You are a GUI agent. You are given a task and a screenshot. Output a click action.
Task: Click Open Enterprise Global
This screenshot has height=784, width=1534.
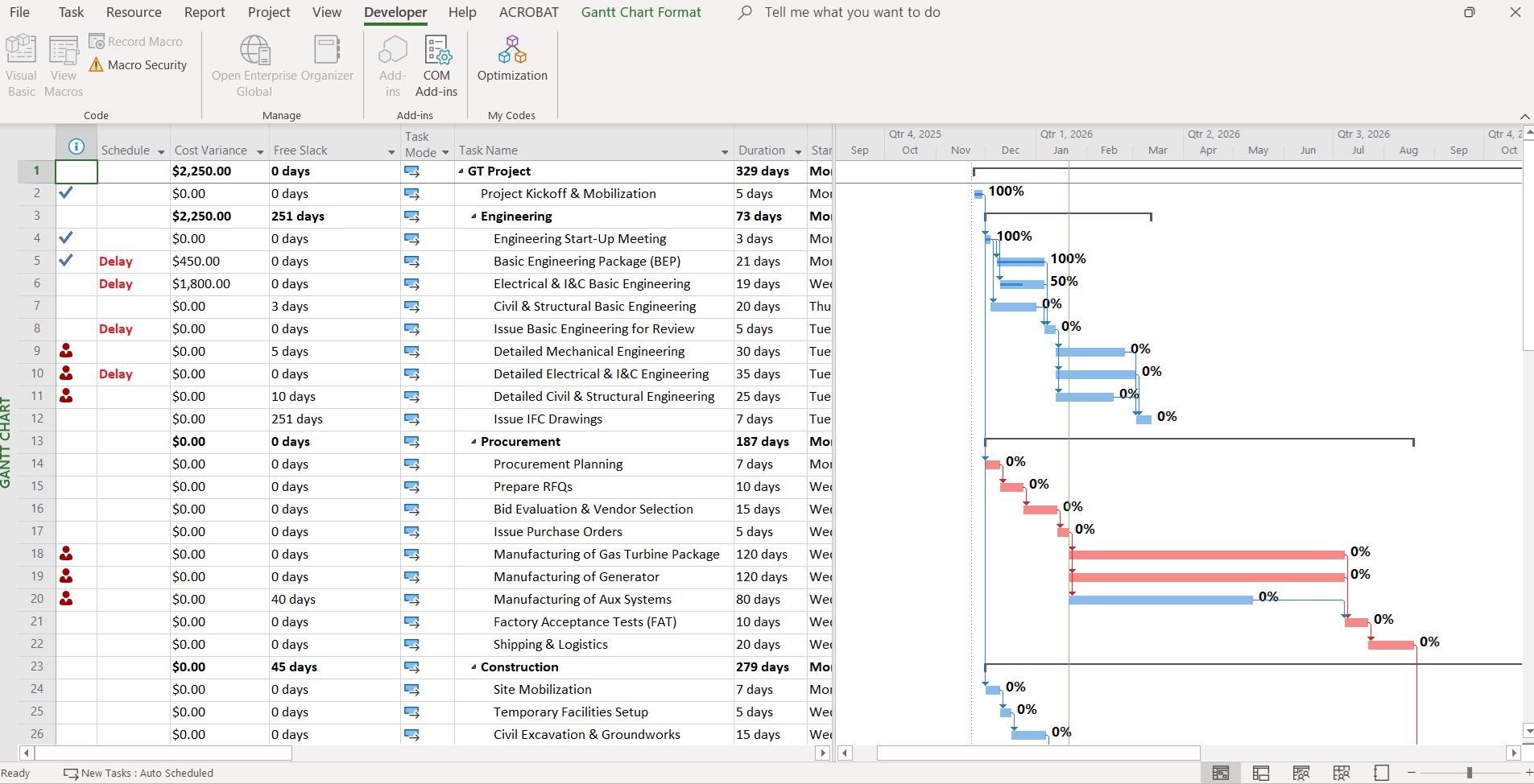coord(255,63)
